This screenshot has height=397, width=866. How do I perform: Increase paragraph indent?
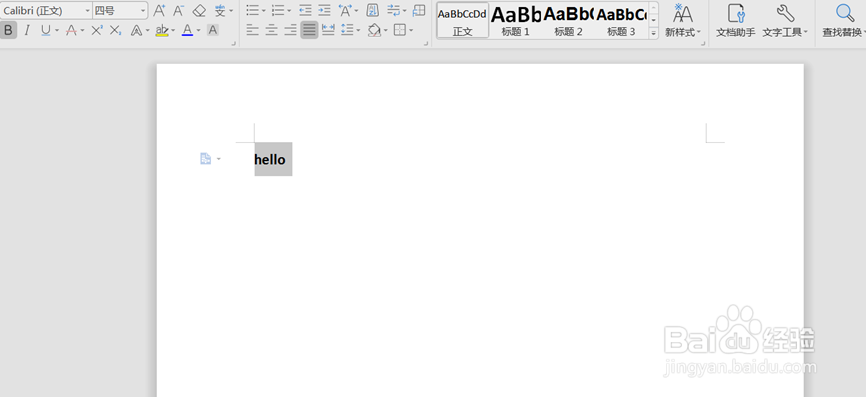(324, 10)
